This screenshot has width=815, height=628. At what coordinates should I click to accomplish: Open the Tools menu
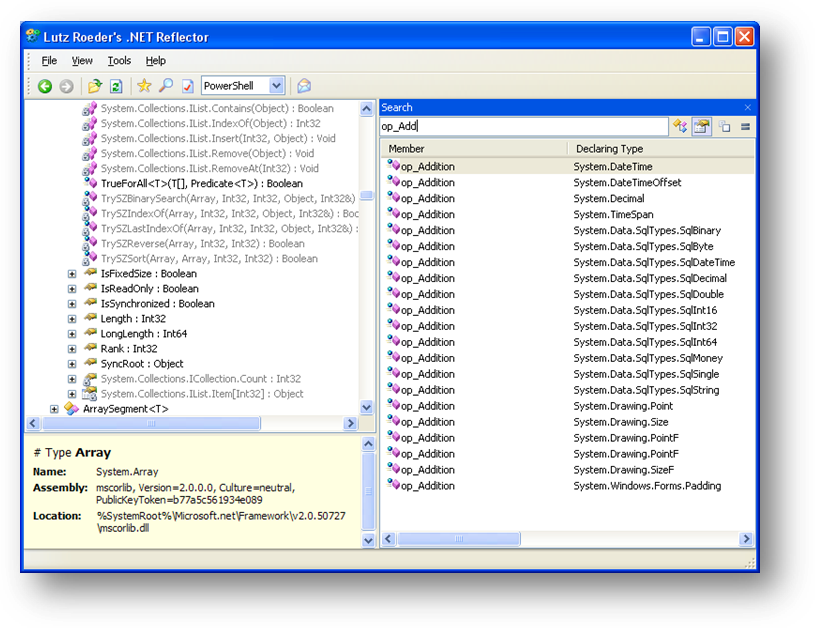coord(119,61)
